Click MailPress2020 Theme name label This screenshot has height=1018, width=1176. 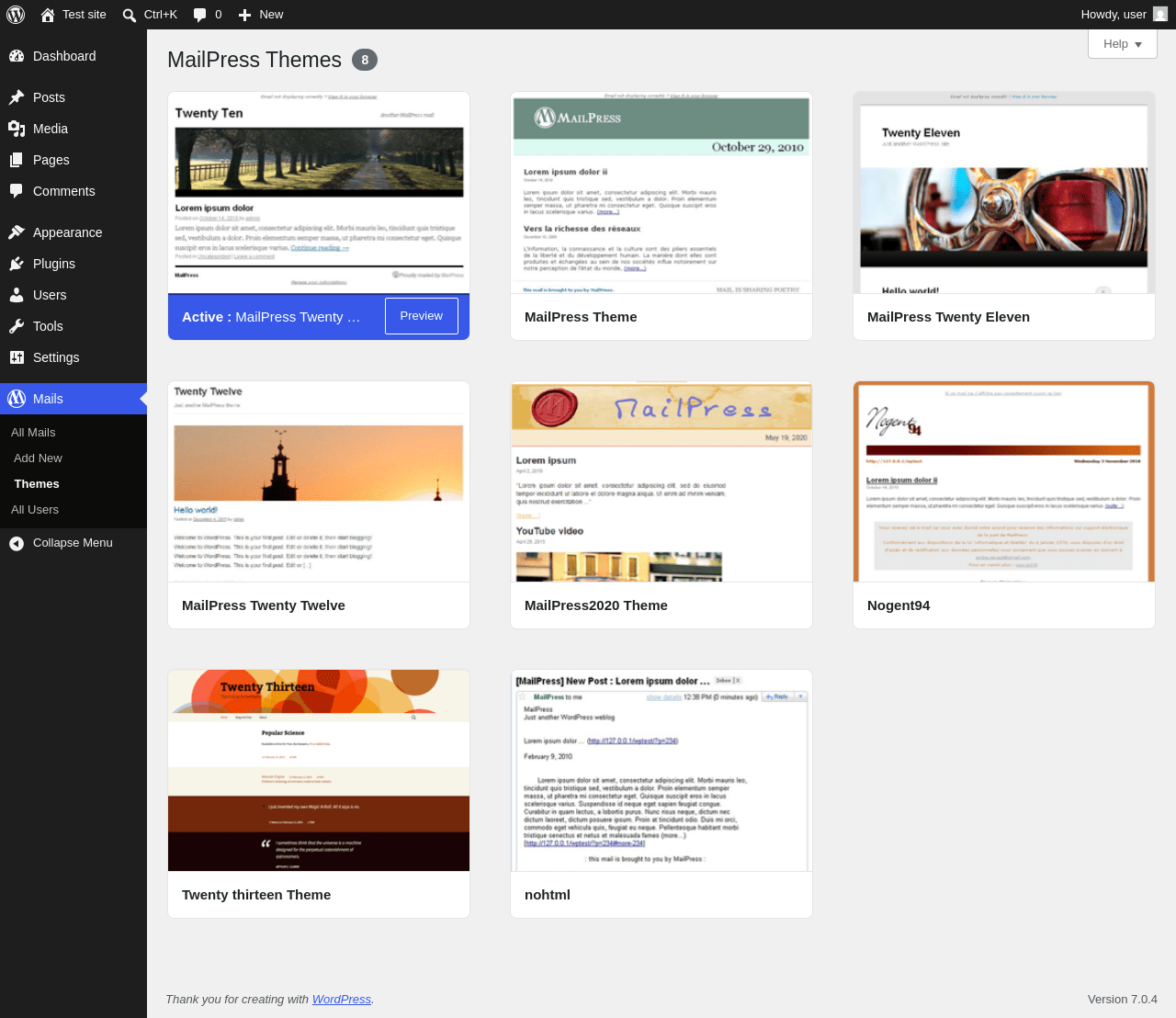pyautogui.click(x=596, y=605)
